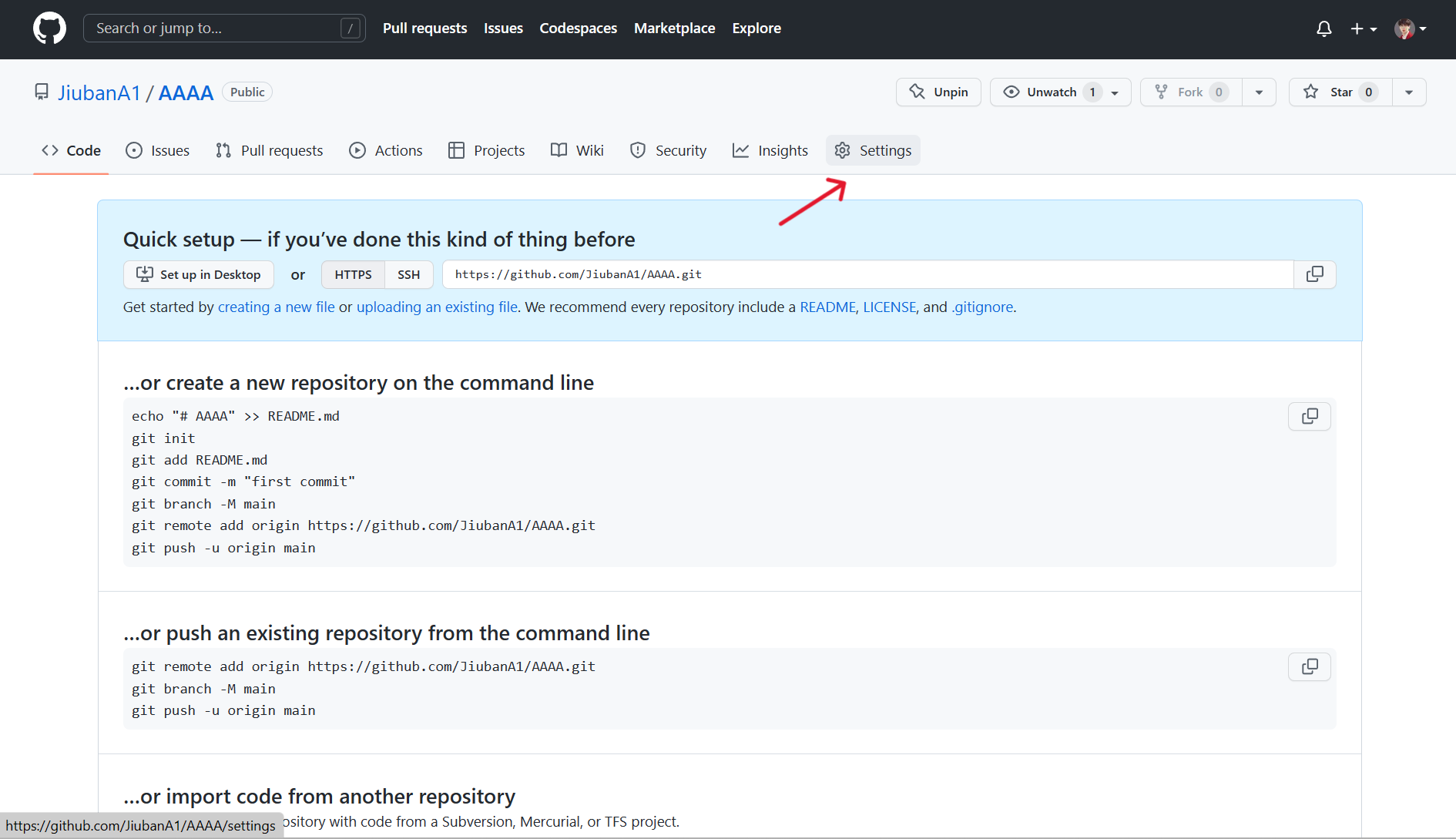Unpin the repository
This screenshot has width=1456, height=839.
pos(938,92)
